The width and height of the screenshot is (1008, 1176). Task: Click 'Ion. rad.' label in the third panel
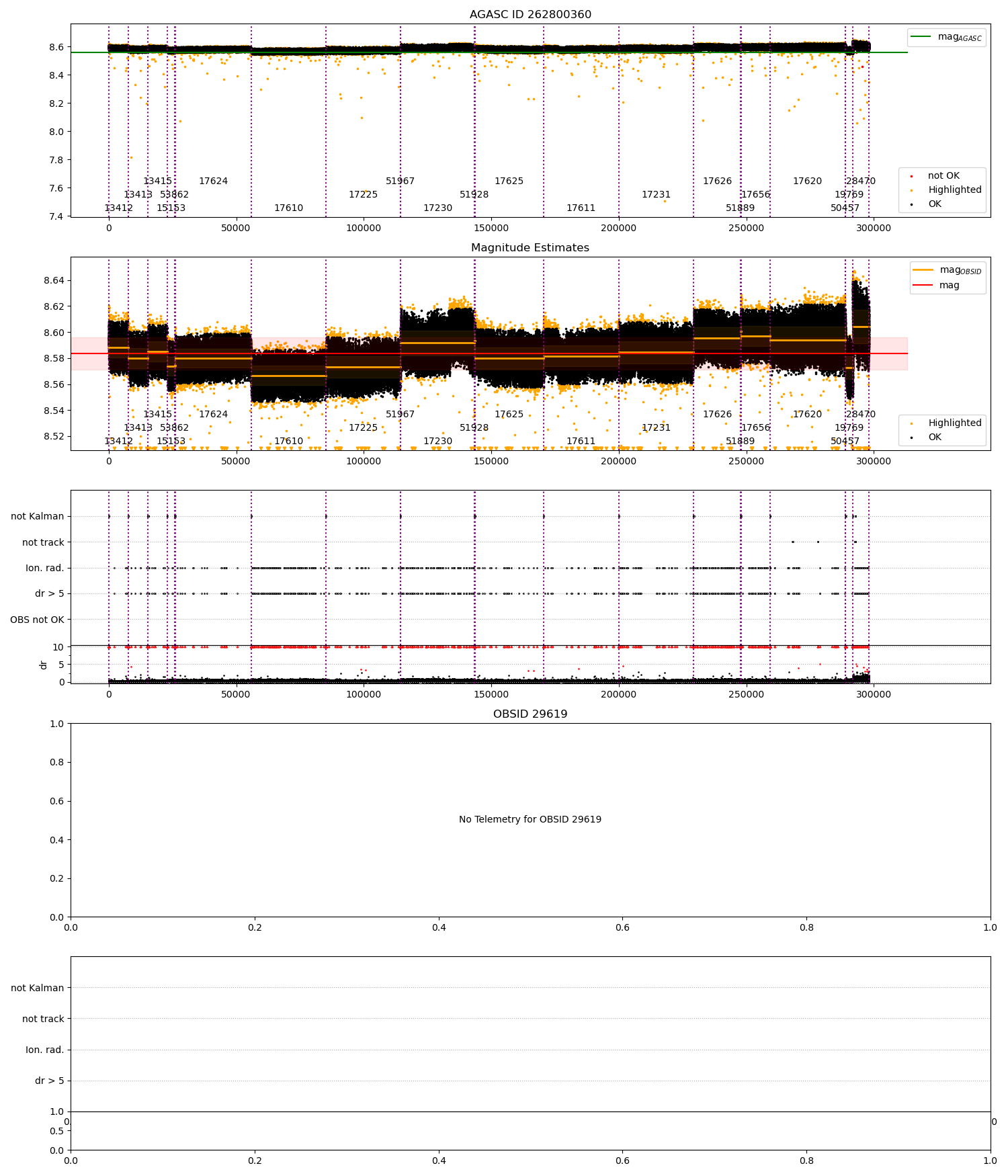pyautogui.click(x=45, y=569)
